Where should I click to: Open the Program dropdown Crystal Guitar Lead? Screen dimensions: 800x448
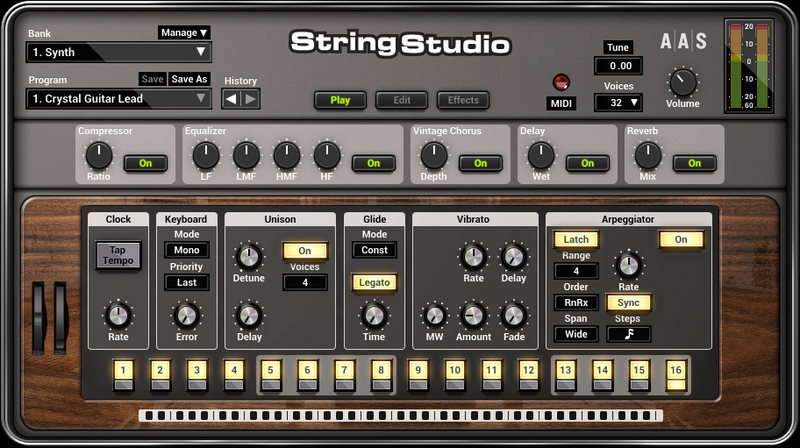(x=118, y=98)
